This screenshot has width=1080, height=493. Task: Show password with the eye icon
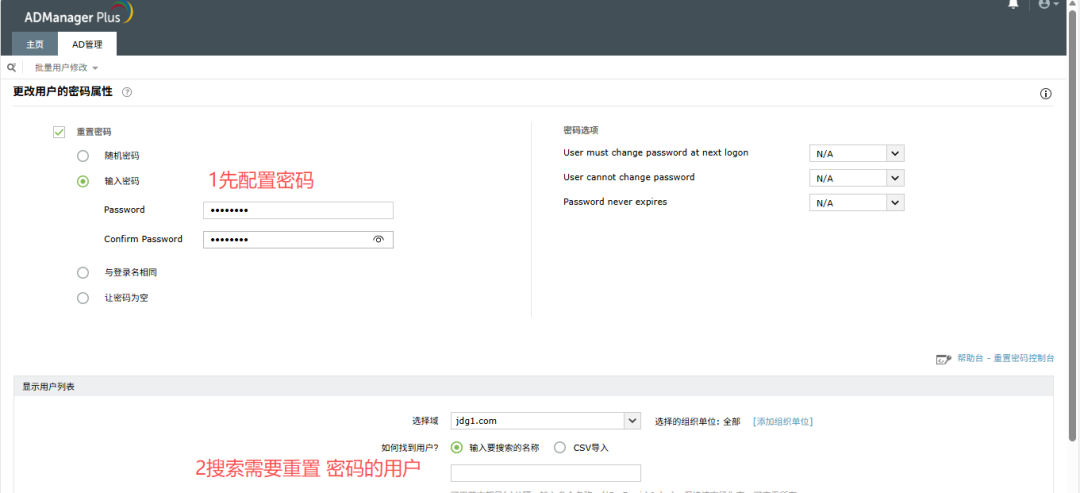pos(378,240)
